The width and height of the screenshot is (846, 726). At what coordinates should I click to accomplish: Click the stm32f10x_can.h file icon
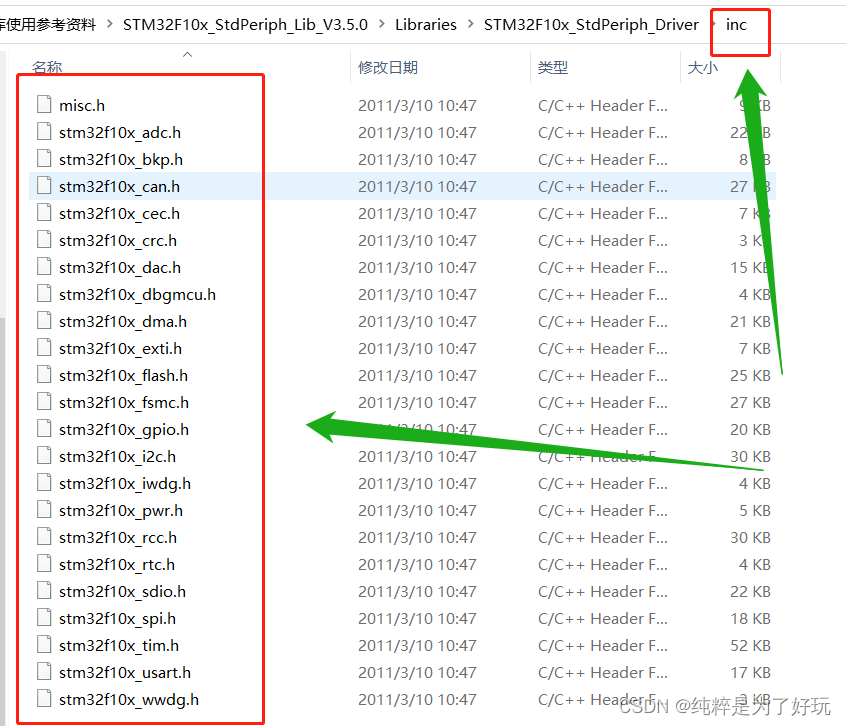[x=44, y=185]
